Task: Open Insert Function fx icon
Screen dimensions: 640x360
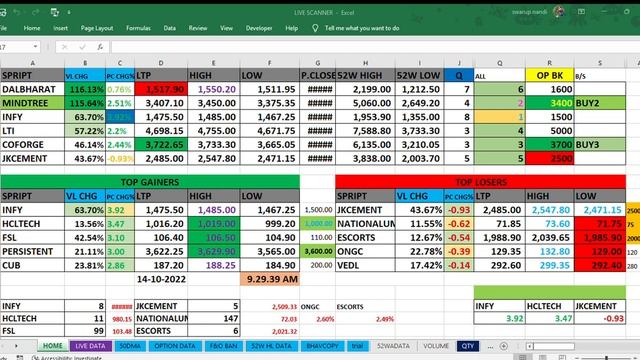Action: (100, 47)
